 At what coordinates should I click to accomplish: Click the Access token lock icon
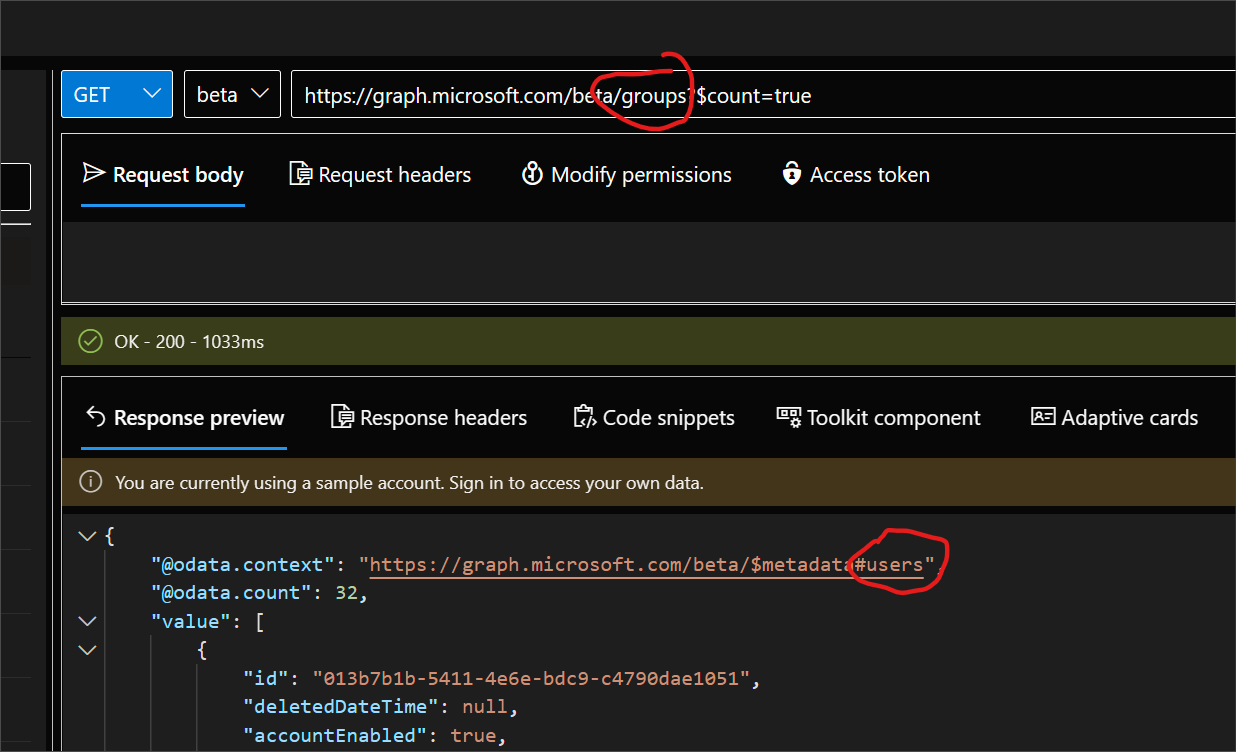click(791, 174)
